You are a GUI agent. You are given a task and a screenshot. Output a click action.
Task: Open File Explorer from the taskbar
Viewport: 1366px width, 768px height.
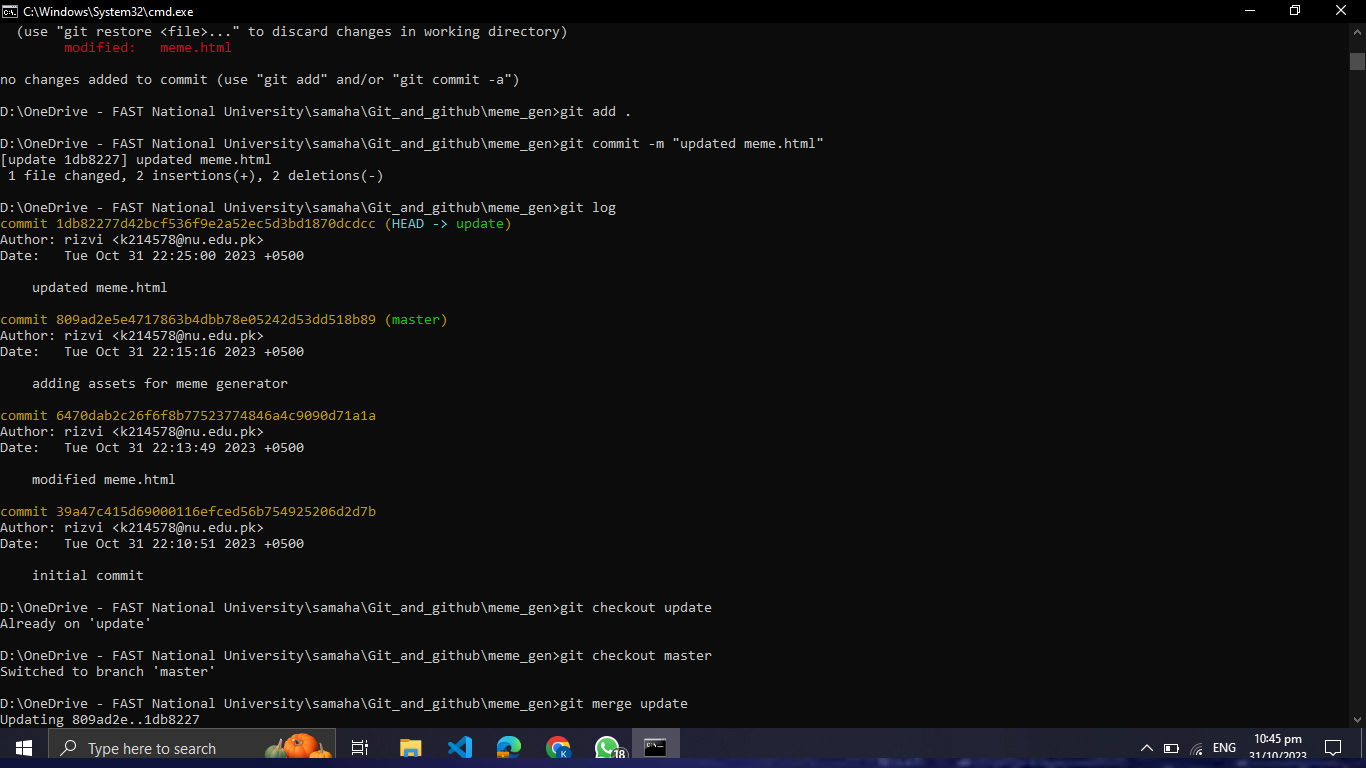pyautogui.click(x=410, y=747)
